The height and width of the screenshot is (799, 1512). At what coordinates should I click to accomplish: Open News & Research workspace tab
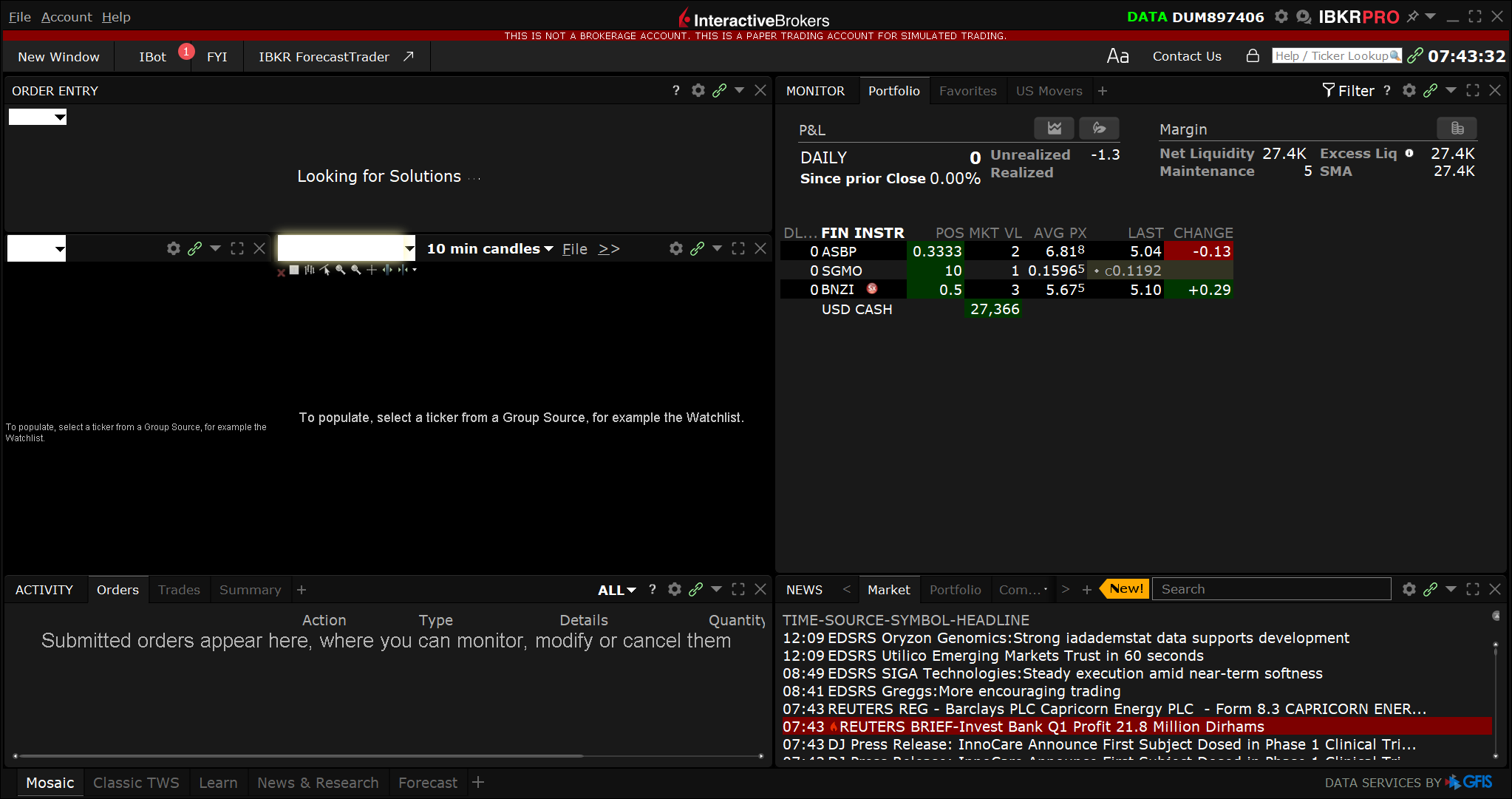[x=318, y=783]
